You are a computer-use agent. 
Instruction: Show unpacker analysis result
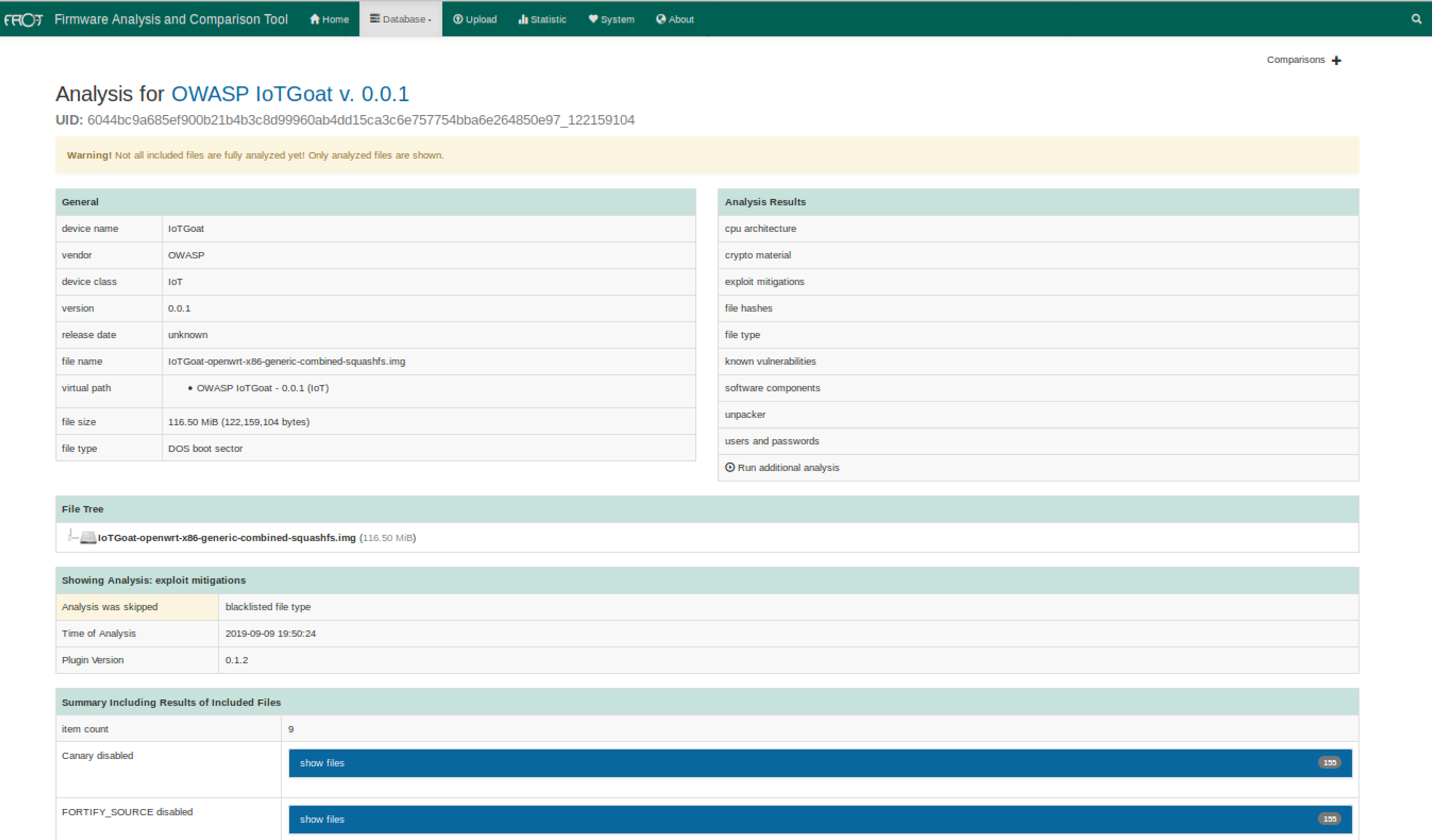1038,414
